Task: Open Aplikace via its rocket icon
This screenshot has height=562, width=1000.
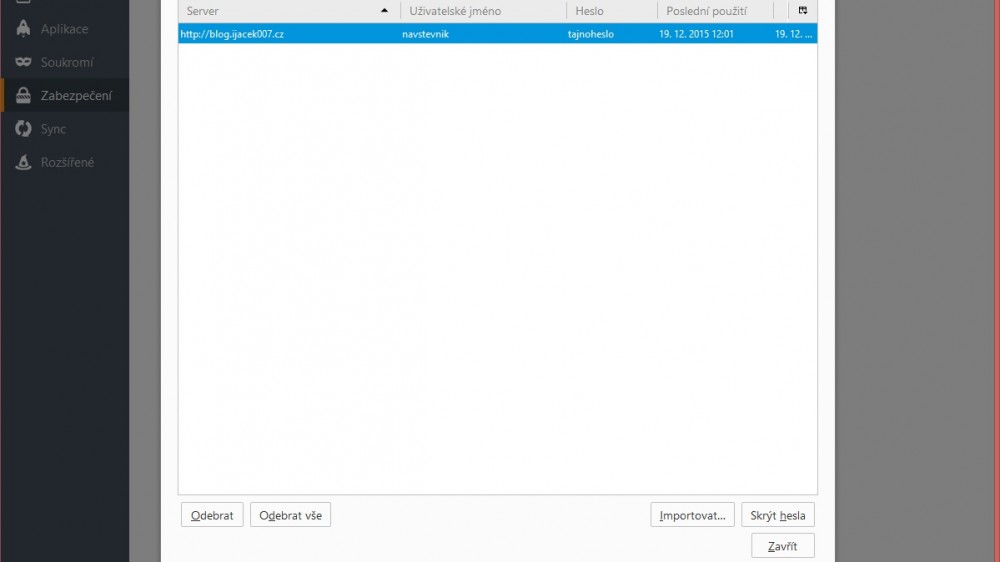Action: point(23,29)
